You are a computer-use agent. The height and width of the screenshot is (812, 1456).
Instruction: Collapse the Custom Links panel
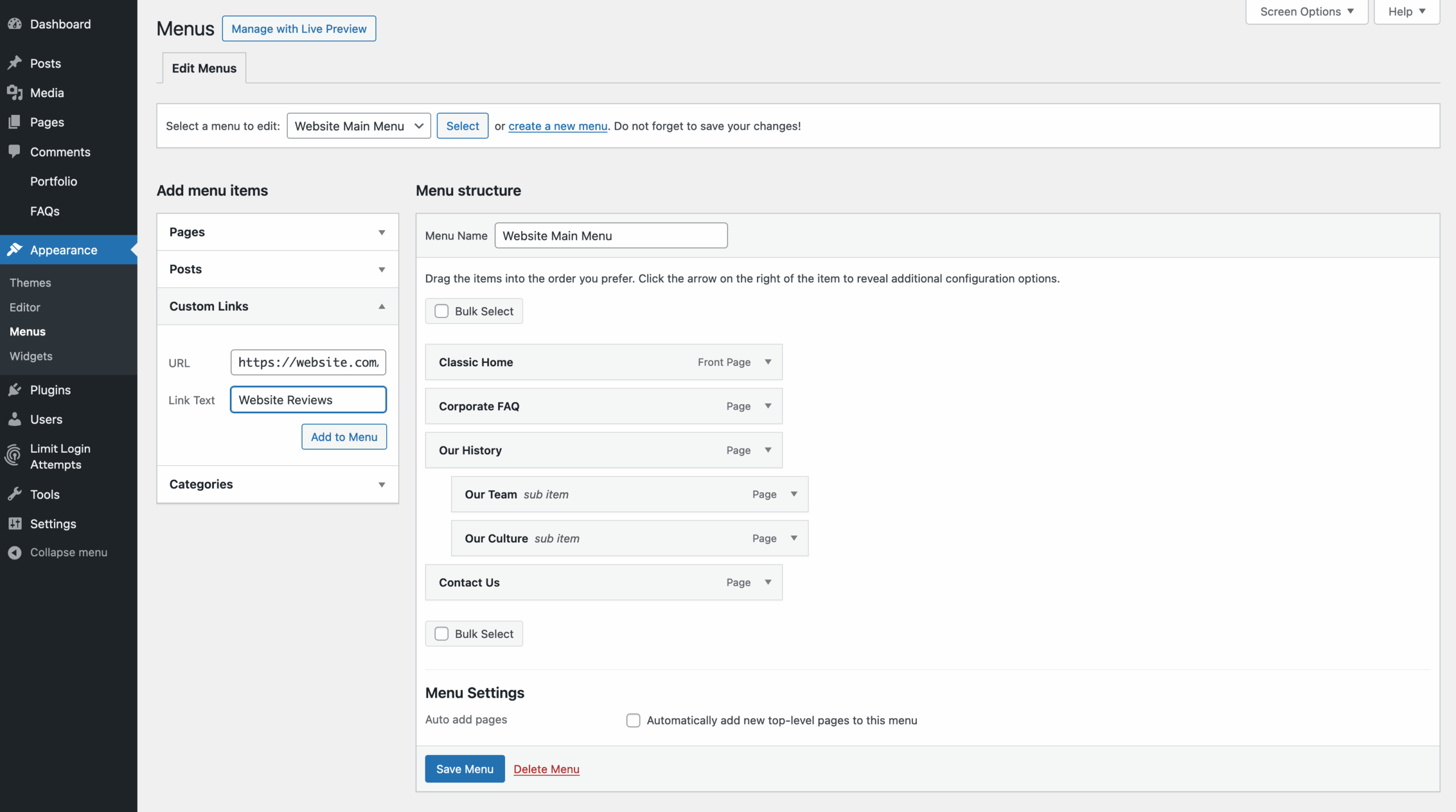pyautogui.click(x=382, y=306)
